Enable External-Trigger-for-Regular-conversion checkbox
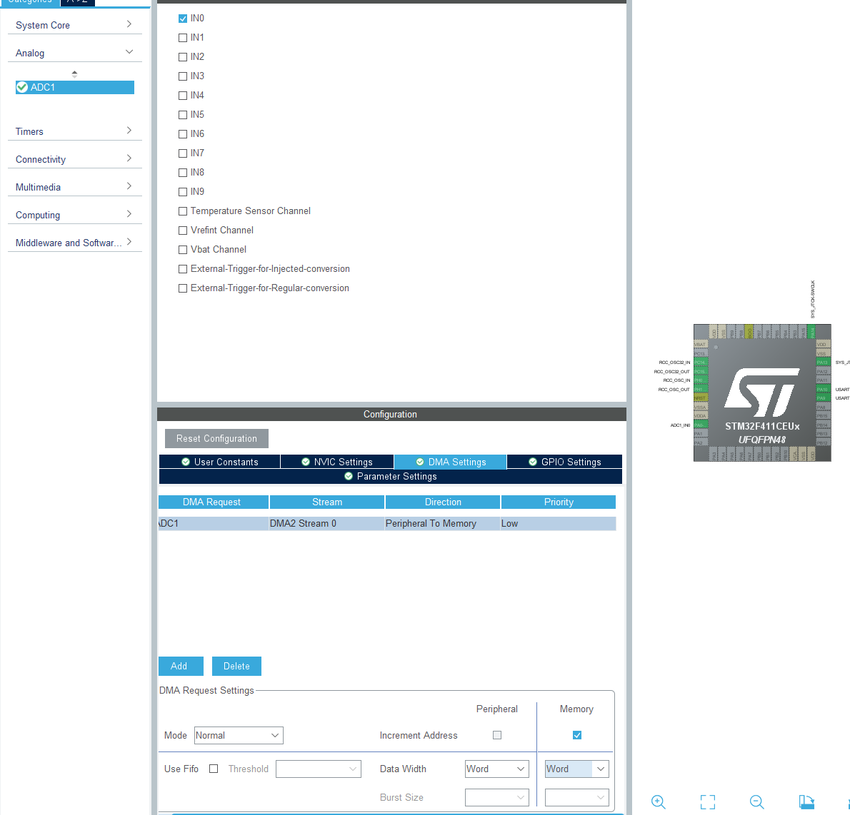 tap(183, 288)
